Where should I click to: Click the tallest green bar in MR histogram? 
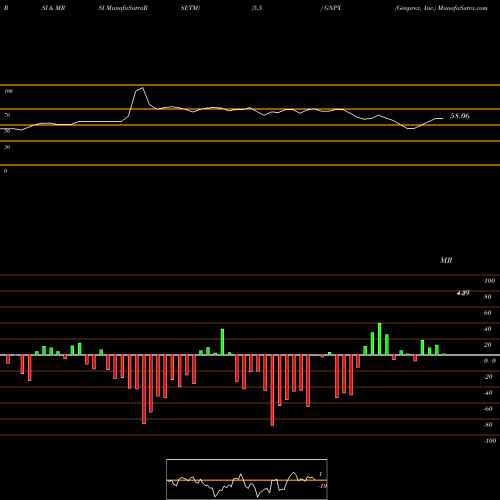point(379,339)
